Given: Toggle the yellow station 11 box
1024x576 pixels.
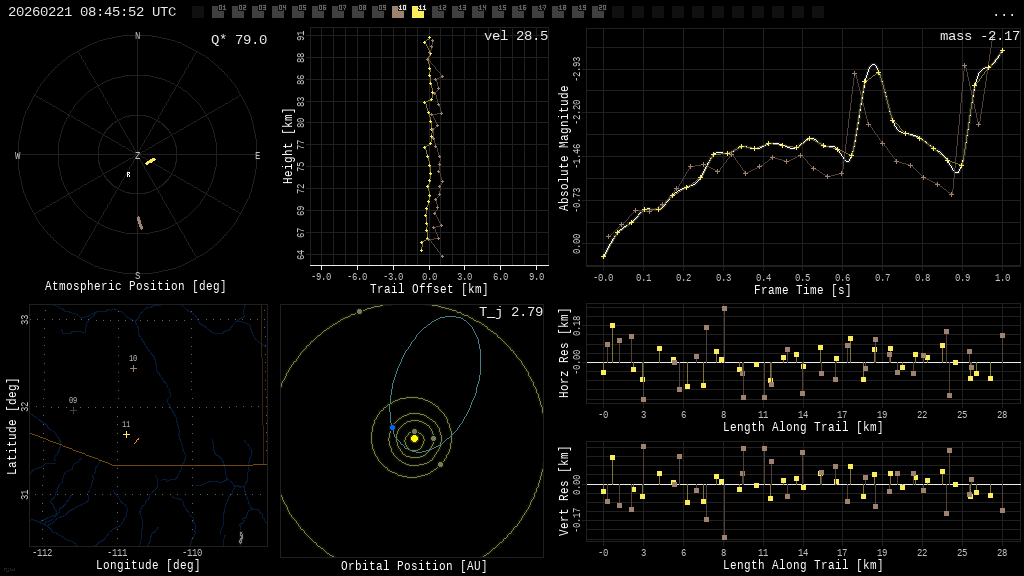Looking at the screenshot, I should (418, 12).
